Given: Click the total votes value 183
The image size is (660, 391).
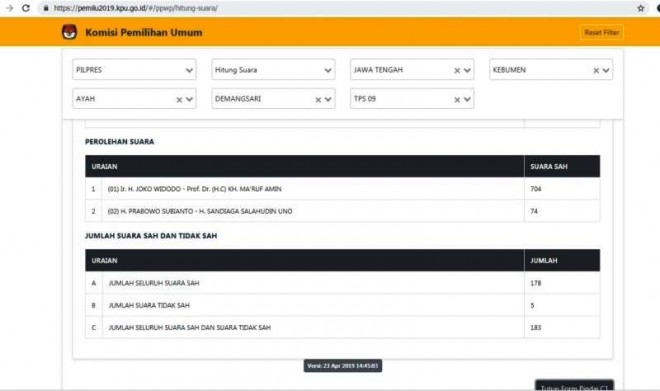Looking at the screenshot, I should 535,327.
